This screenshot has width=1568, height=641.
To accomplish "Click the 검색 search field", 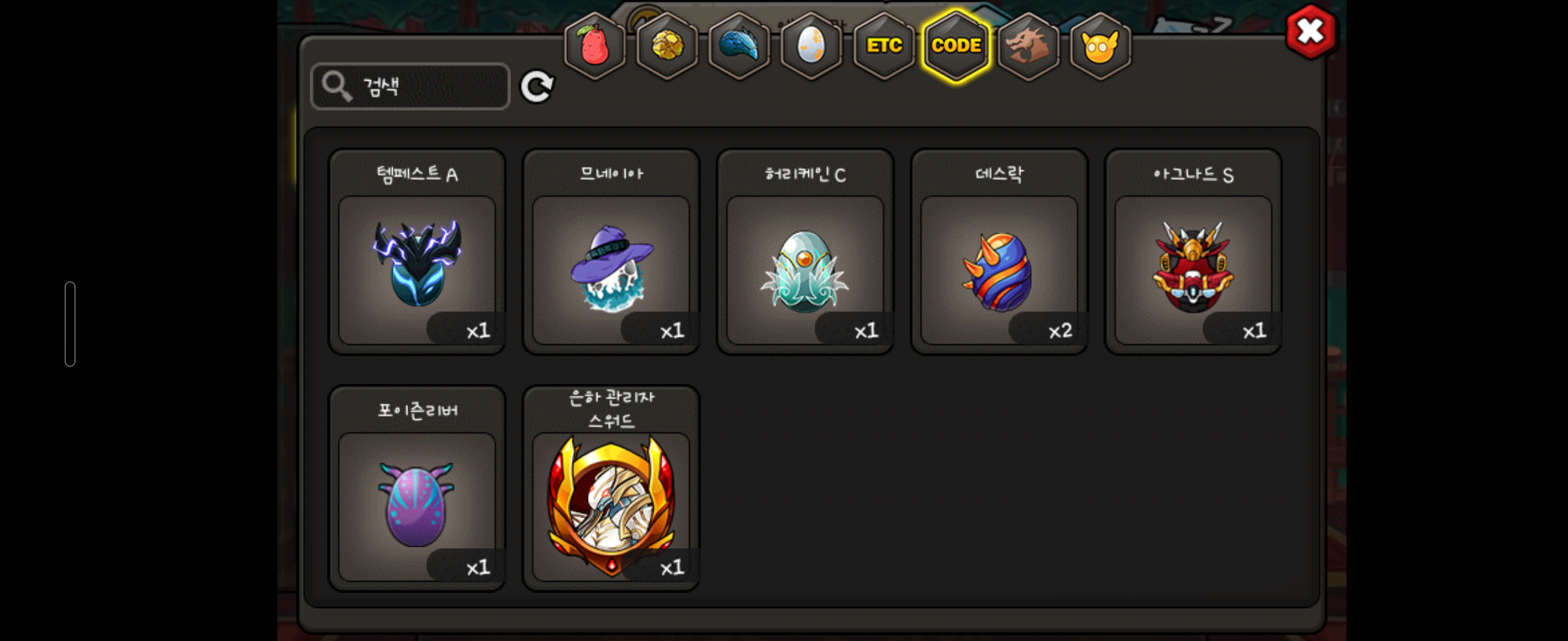I will point(410,87).
